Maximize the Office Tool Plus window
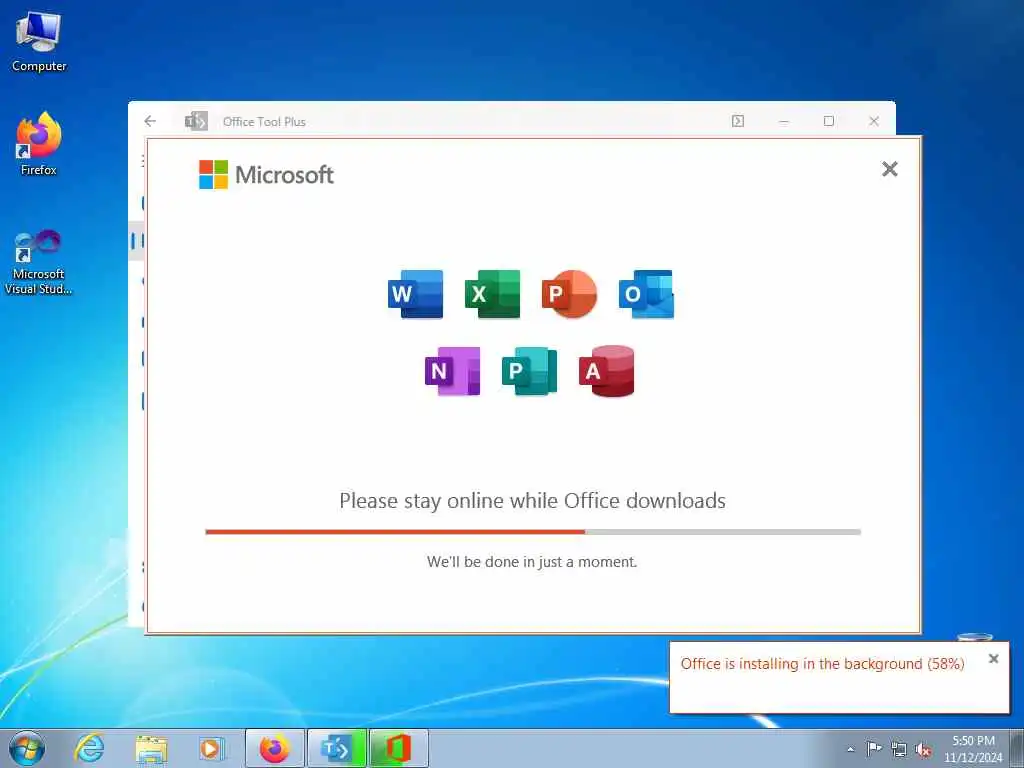Viewport: 1024px width, 768px height. 829,121
